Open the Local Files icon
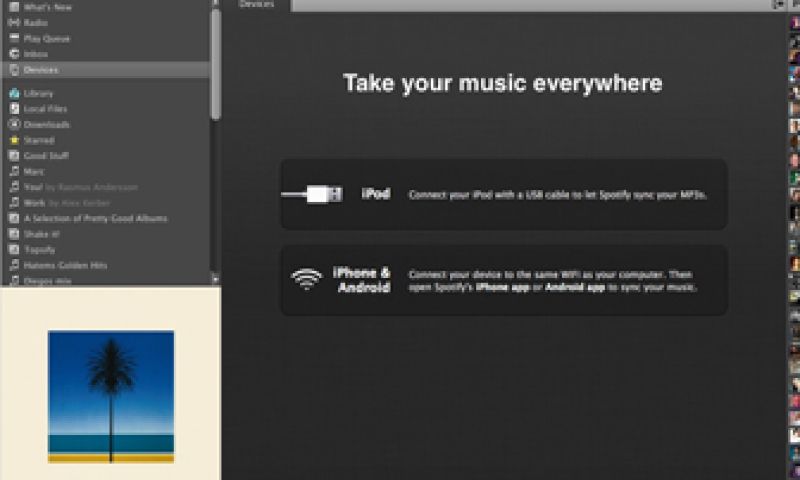This screenshot has width=800, height=480. coord(14,109)
